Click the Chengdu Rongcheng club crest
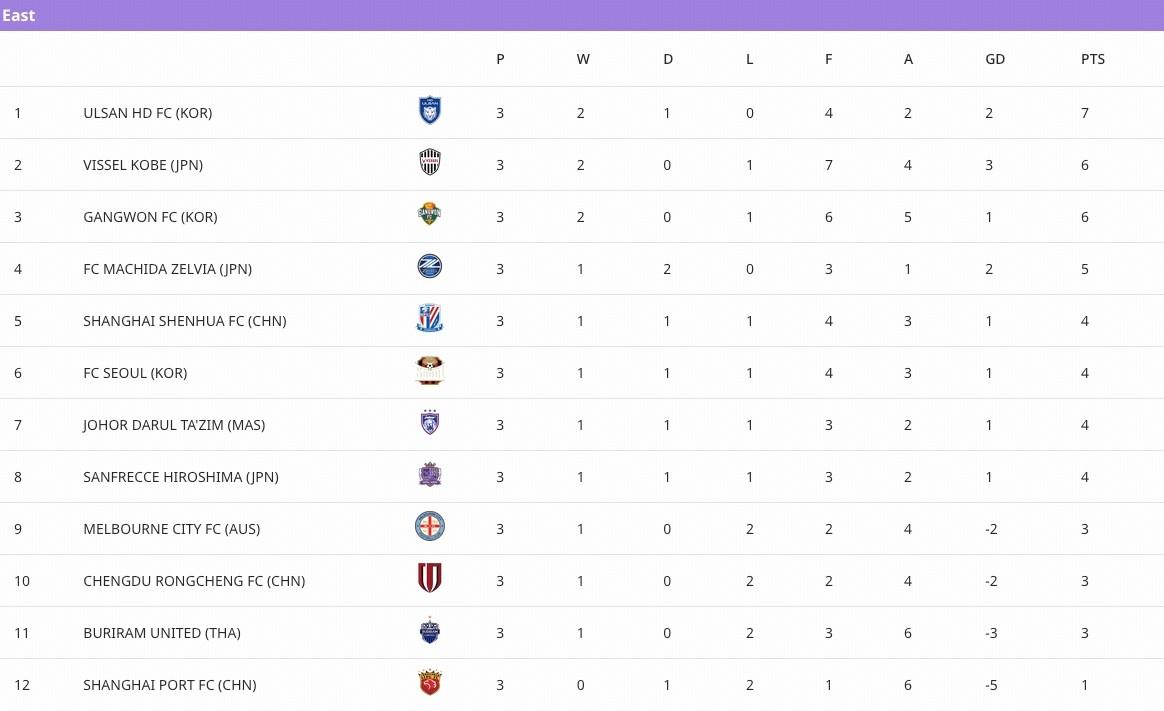Image resolution: width=1164 pixels, height=711 pixels. [x=430, y=578]
